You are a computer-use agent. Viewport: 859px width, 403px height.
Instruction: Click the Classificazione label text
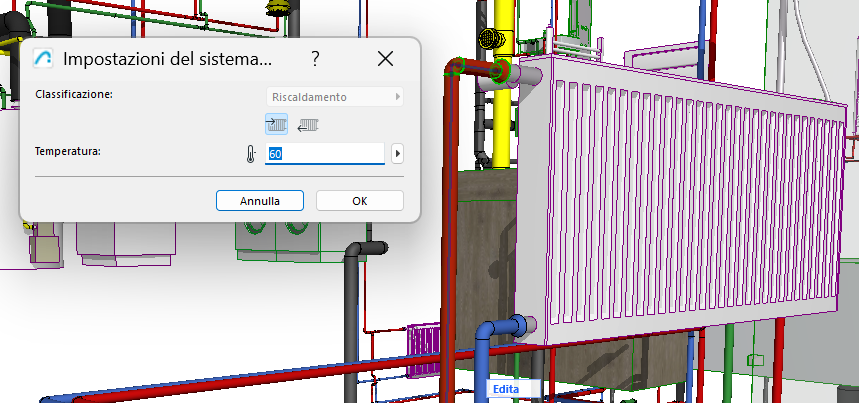(74, 94)
